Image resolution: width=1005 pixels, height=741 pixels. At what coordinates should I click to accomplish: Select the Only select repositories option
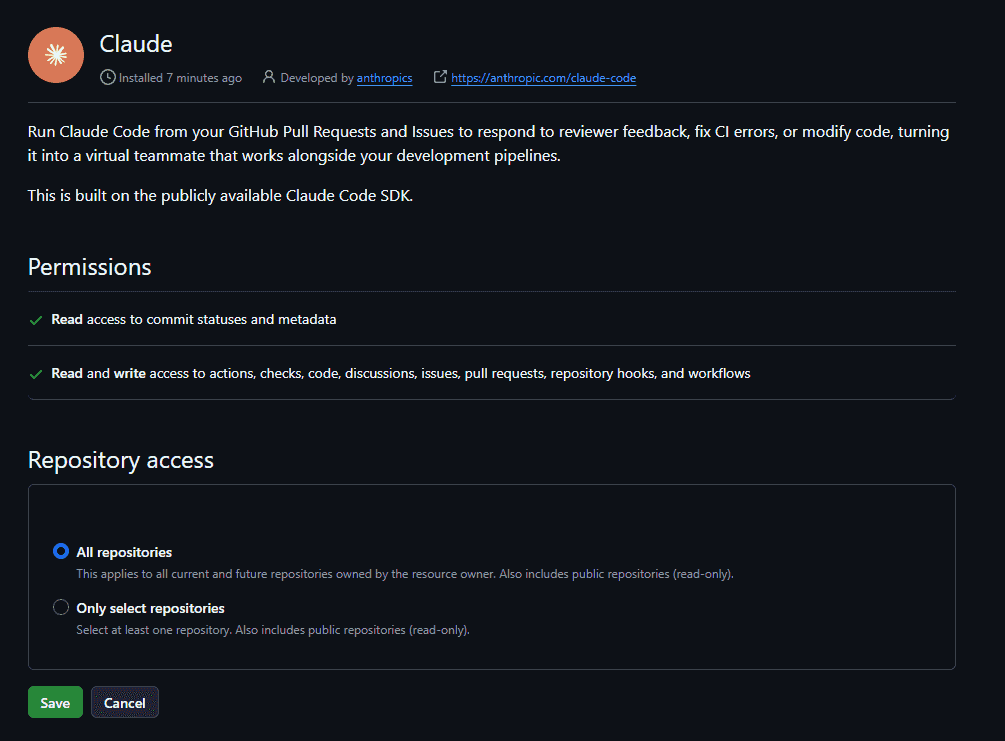[x=61, y=607]
